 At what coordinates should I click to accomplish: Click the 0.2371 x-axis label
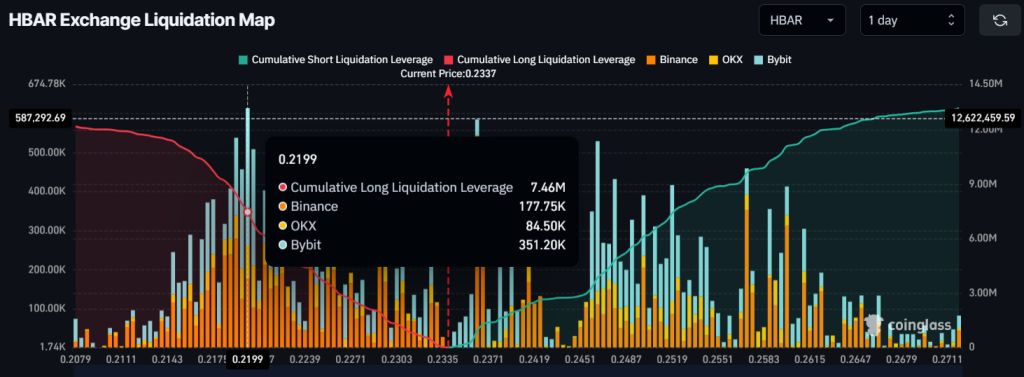point(489,359)
